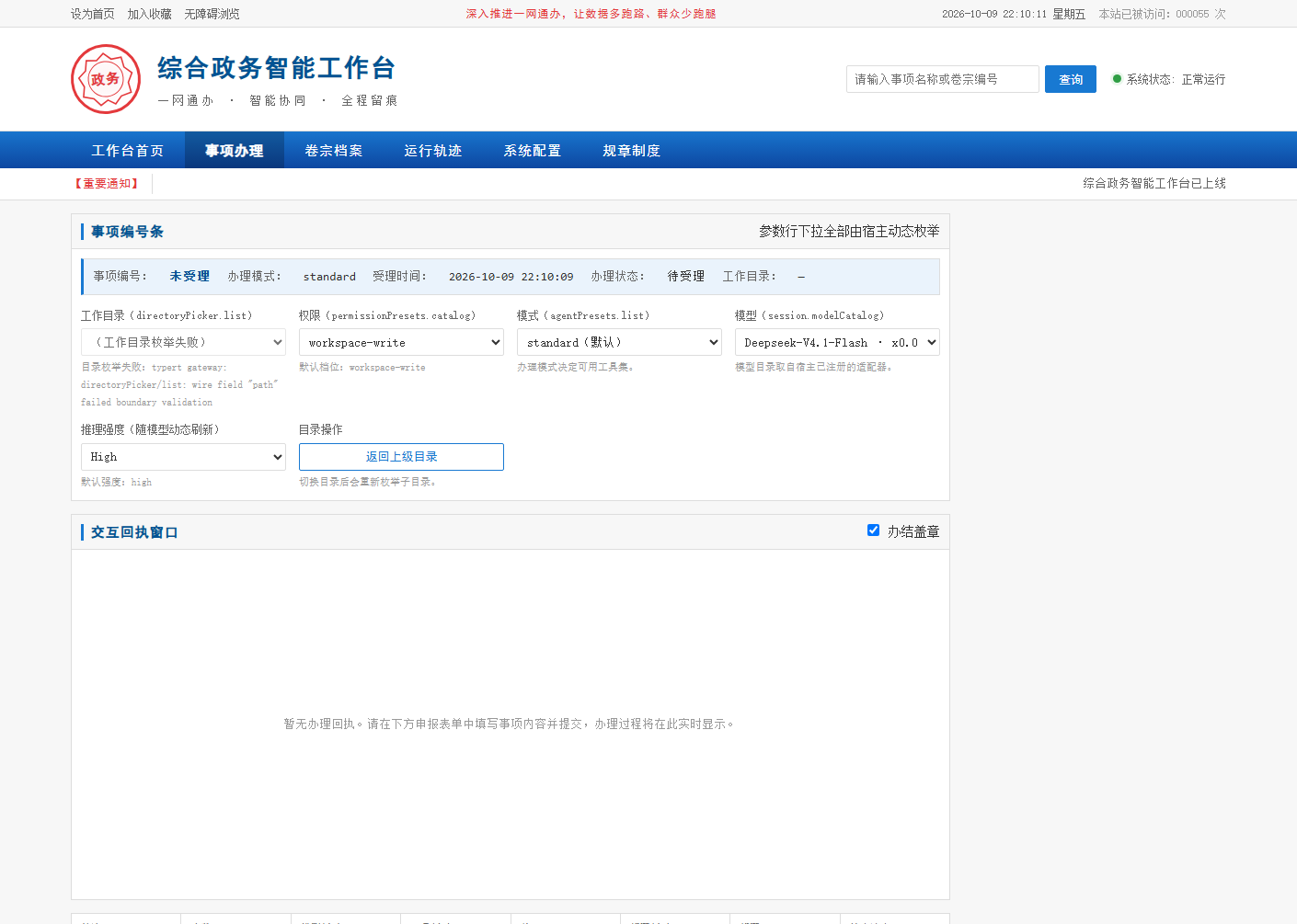This screenshot has height=924, width=1297.
Task: Click the 目录枚举失败 error message
Action: (x=179, y=384)
